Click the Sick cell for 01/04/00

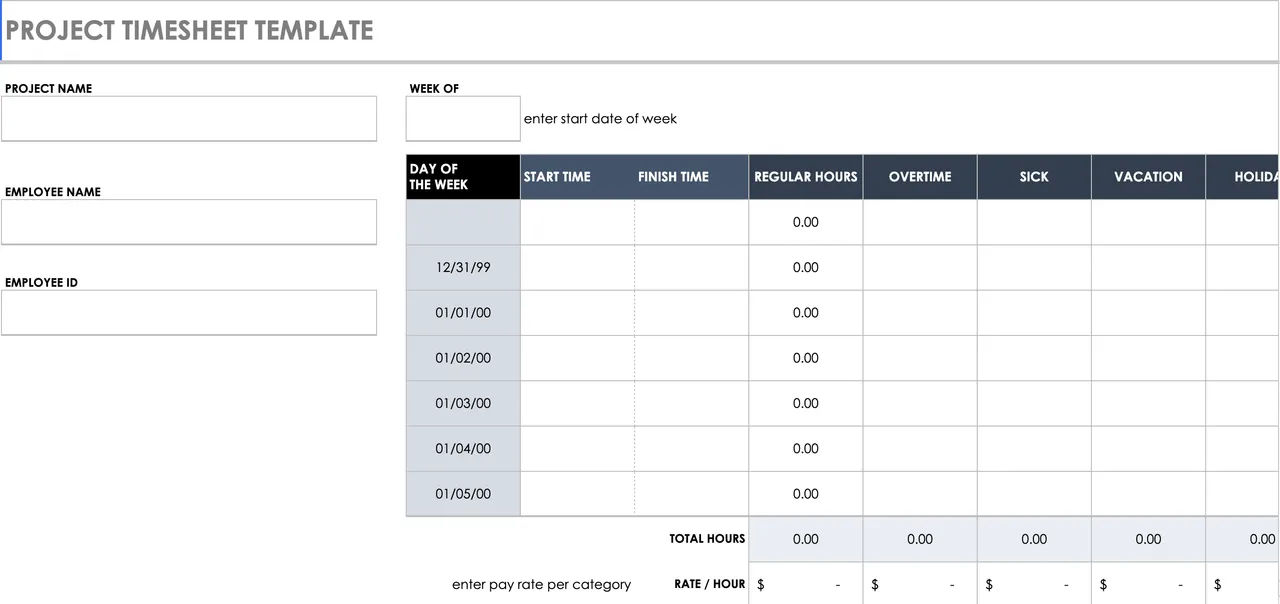tap(1034, 449)
